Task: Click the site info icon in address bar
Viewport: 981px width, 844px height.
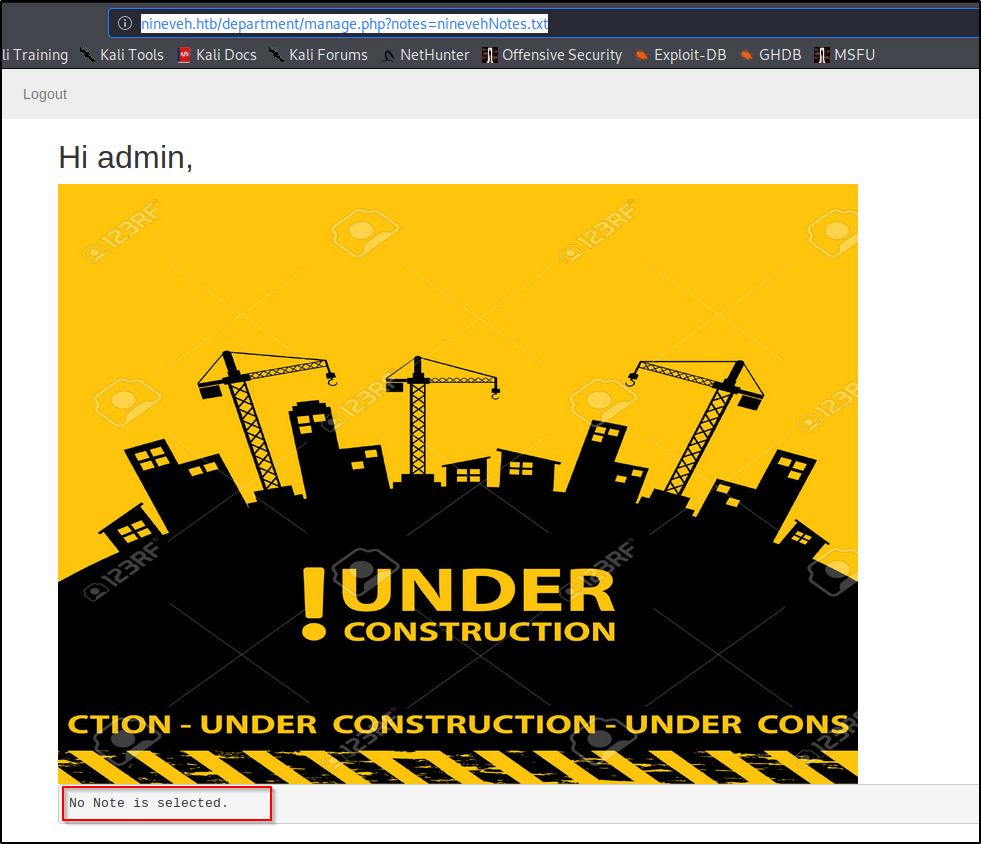Action: point(125,23)
